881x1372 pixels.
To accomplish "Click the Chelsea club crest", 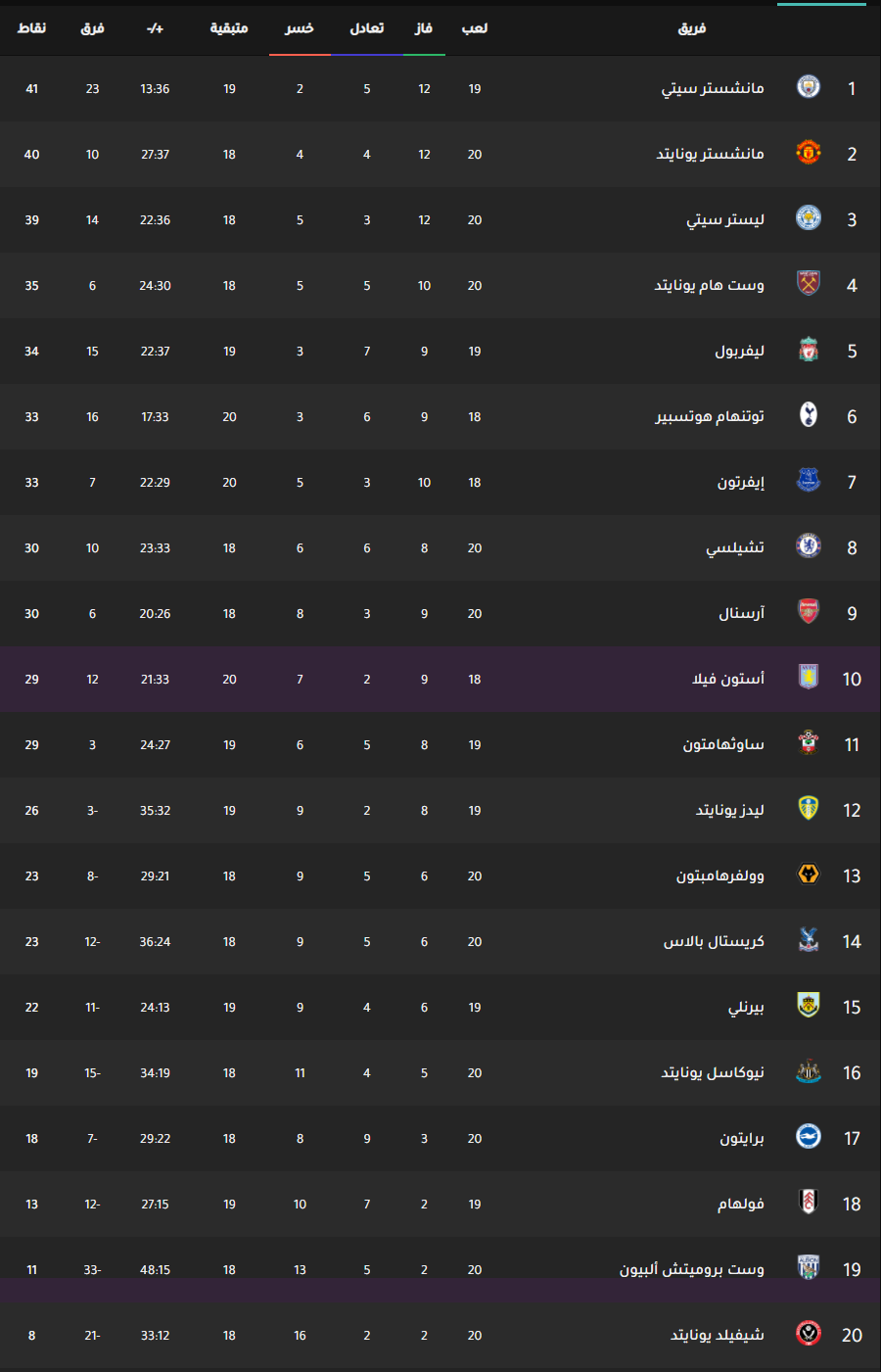I will coord(809,546).
